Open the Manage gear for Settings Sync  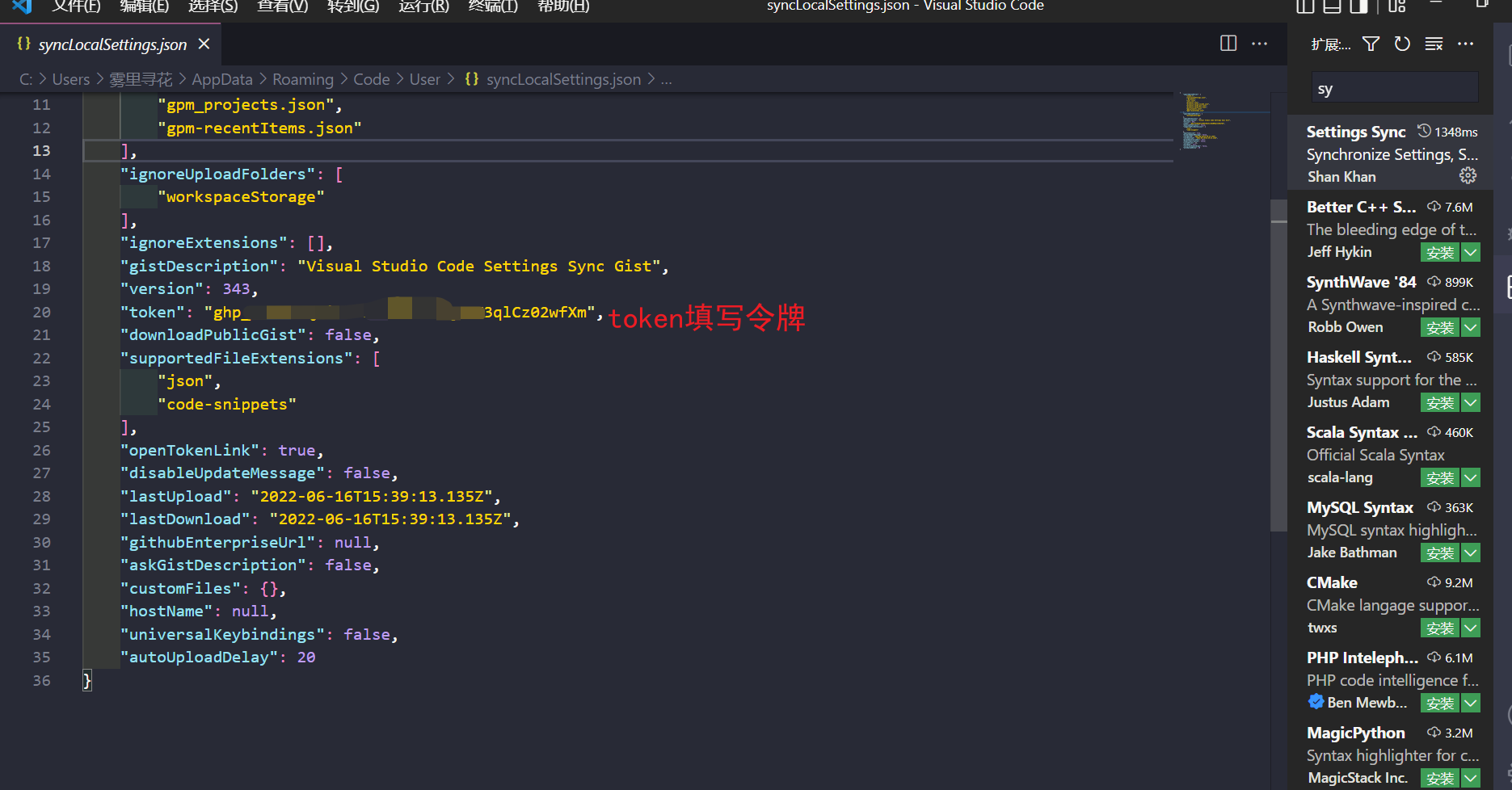click(1468, 175)
